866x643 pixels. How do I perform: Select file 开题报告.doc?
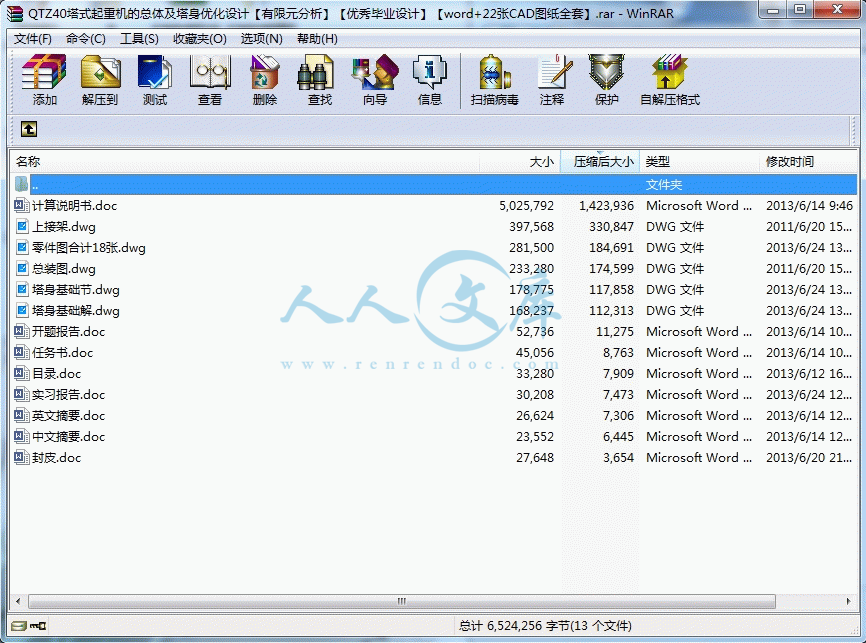(434, 331)
